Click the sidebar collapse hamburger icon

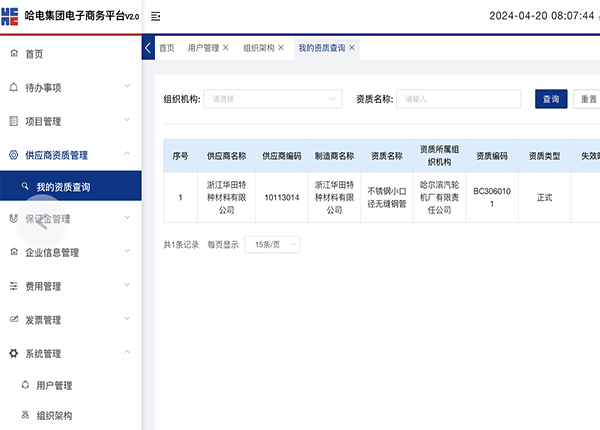tap(156, 16)
